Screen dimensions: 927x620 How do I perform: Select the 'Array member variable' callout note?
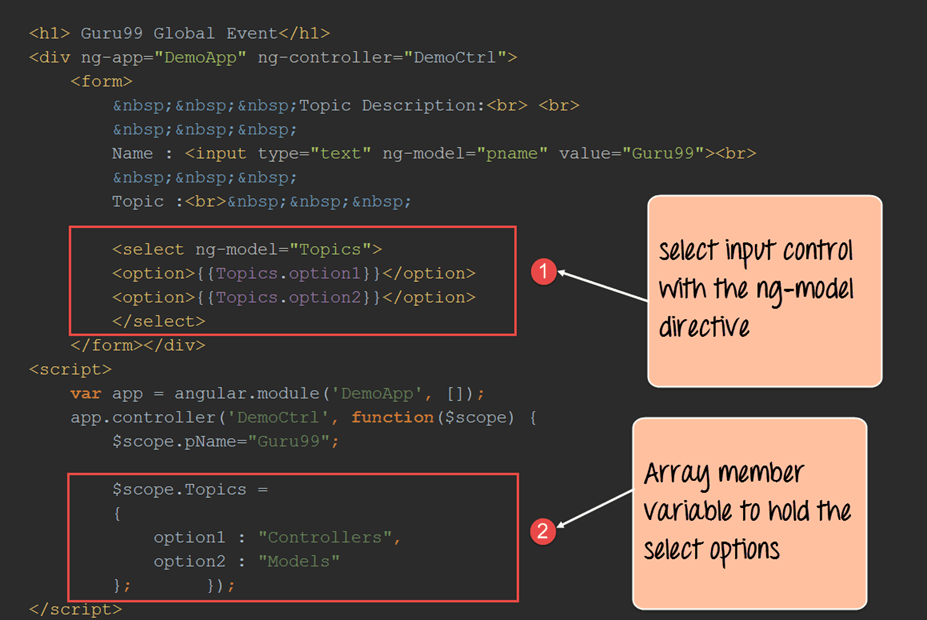click(748, 512)
